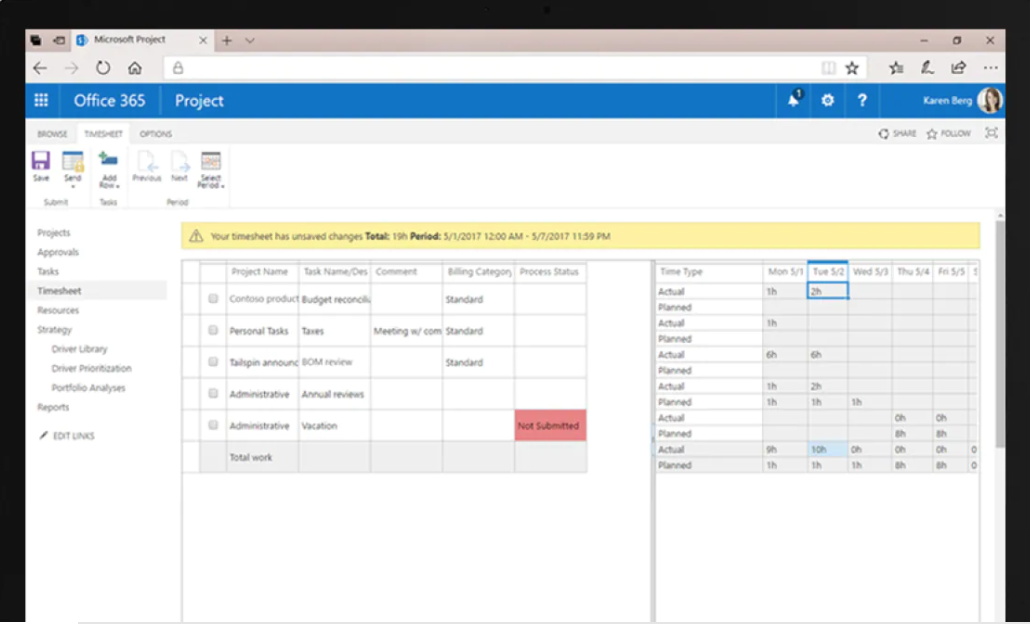Open a new browser tab
This screenshot has height=624, width=1030.
click(227, 41)
